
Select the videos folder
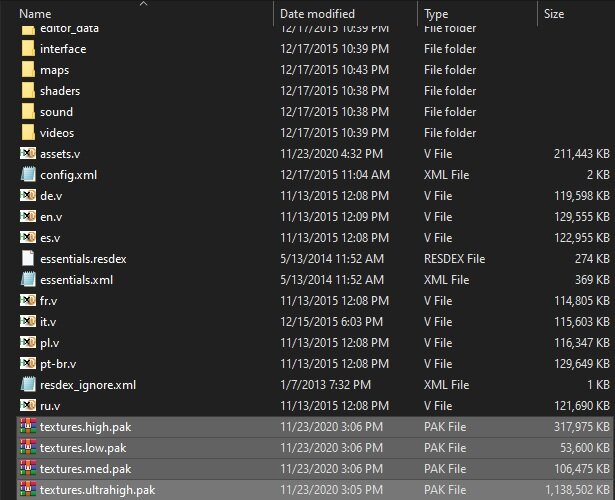point(57,133)
